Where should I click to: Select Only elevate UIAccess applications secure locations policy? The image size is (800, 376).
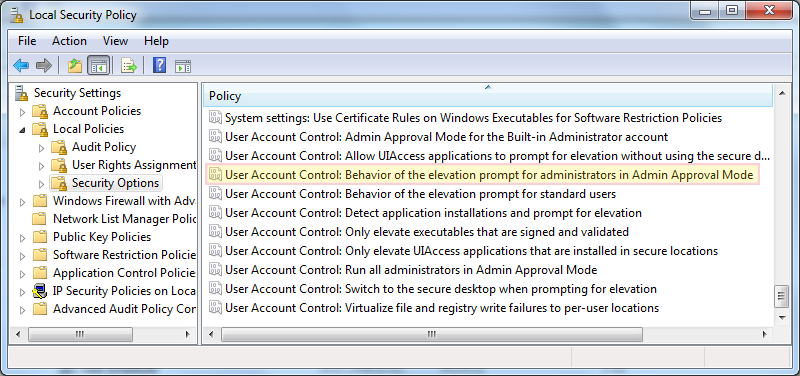[471, 251]
